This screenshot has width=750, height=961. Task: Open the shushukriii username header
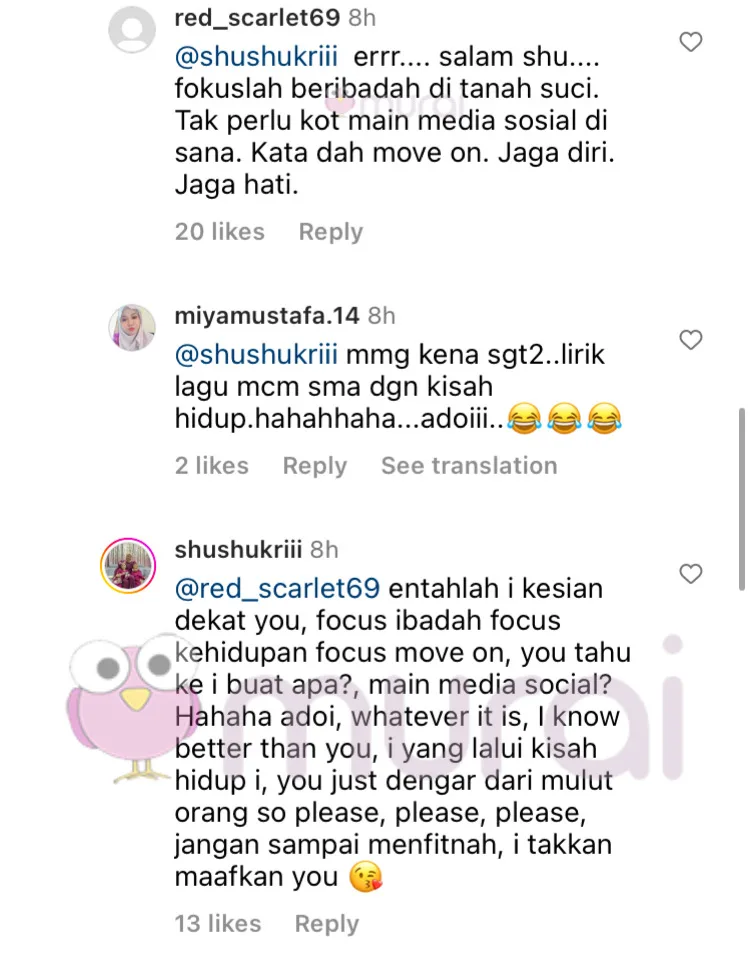click(238, 550)
